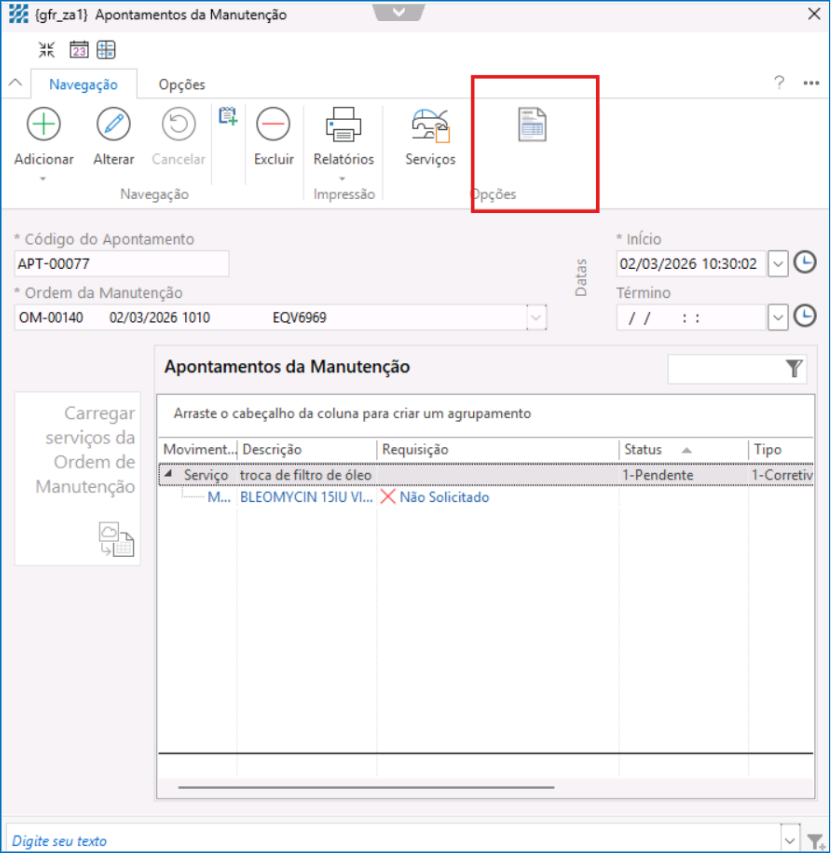The width and height of the screenshot is (831, 853).
Task: Click the Excluir minus icon
Action: click(x=273, y=125)
